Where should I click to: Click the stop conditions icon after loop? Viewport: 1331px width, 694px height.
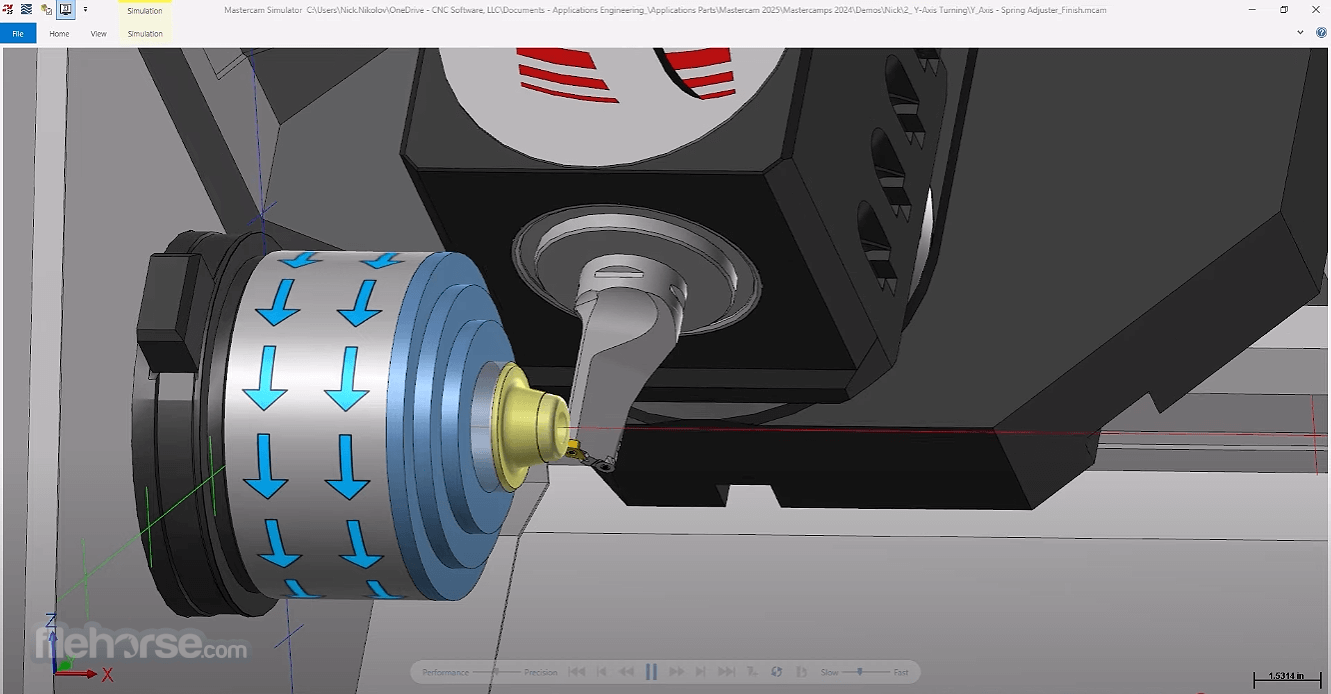coord(801,672)
